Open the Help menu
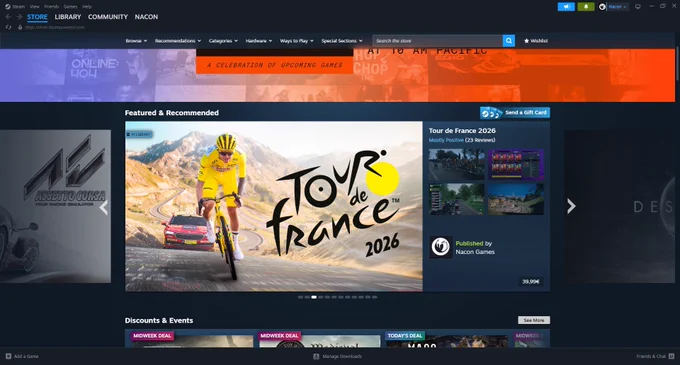 tap(87, 7)
